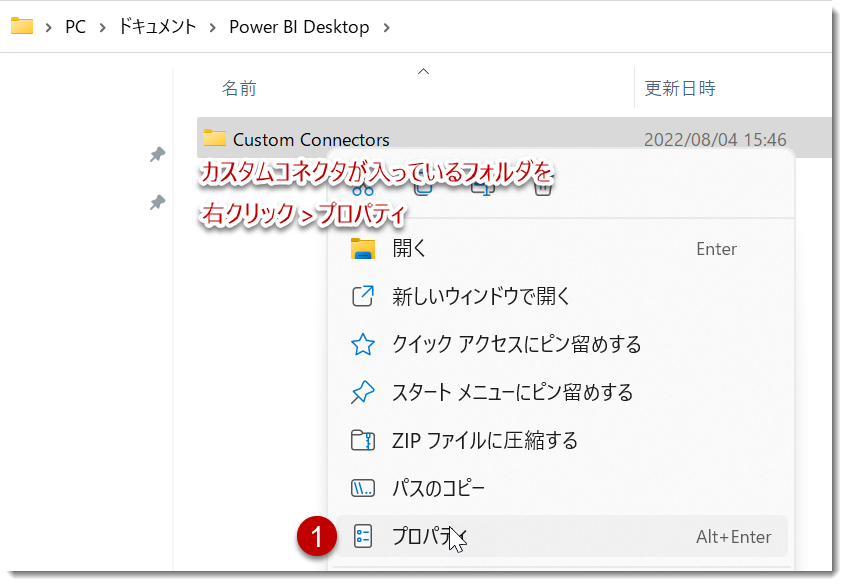
Task: Choose クイック アクセスにピン留めする
Action: (561, 345)
